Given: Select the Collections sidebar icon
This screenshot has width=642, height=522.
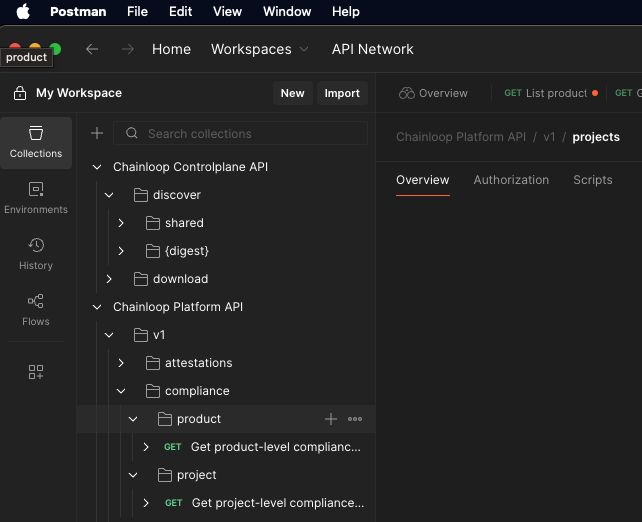Looking at the screenshot, I should click(x=36, y=142).
